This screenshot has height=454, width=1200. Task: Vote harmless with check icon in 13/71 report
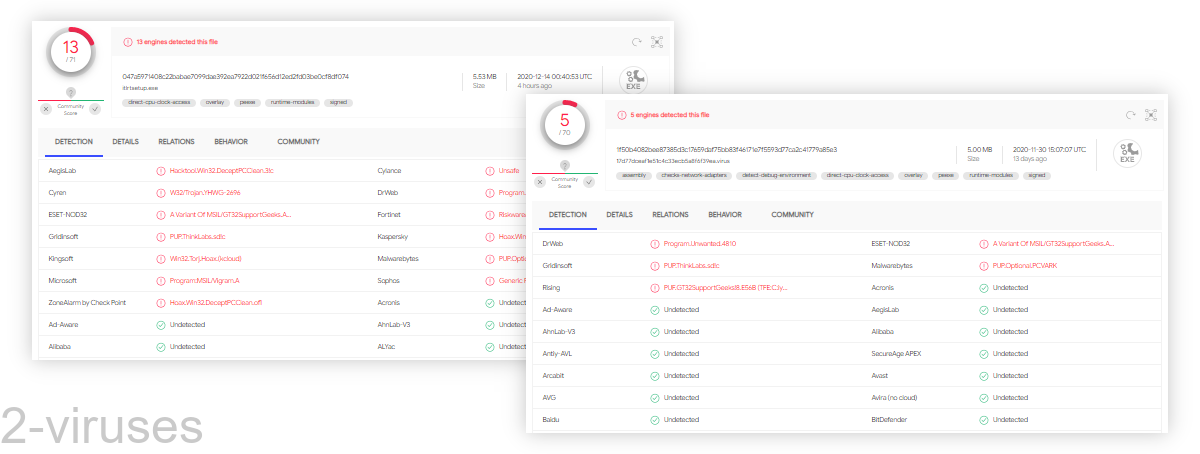[95, 108]
